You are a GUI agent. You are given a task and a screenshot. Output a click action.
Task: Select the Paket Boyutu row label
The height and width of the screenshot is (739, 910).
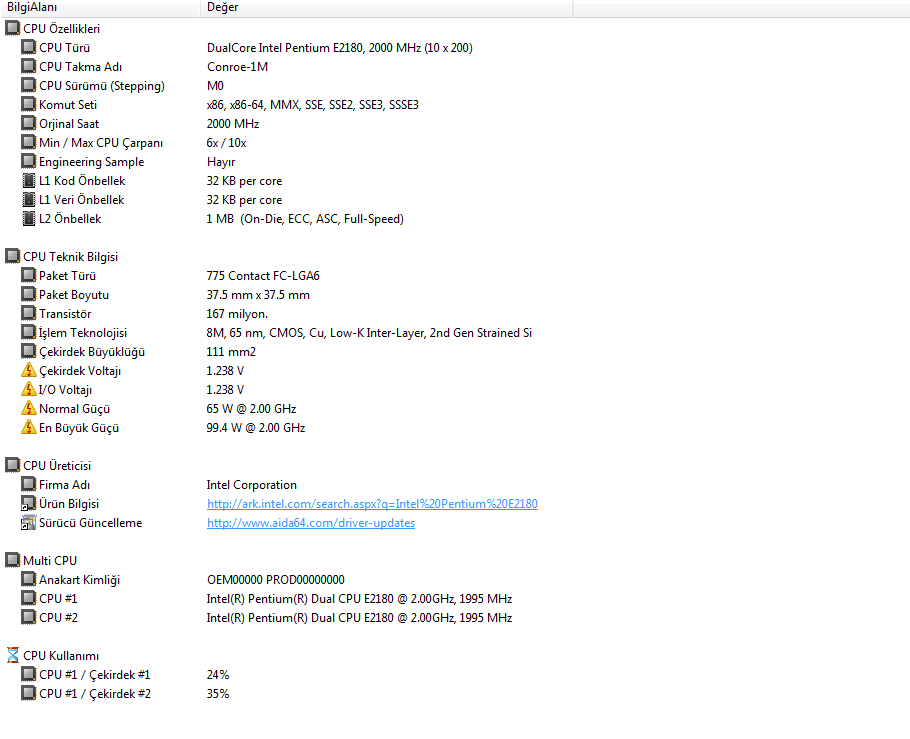pyautogui.click(x=74, y=295)
